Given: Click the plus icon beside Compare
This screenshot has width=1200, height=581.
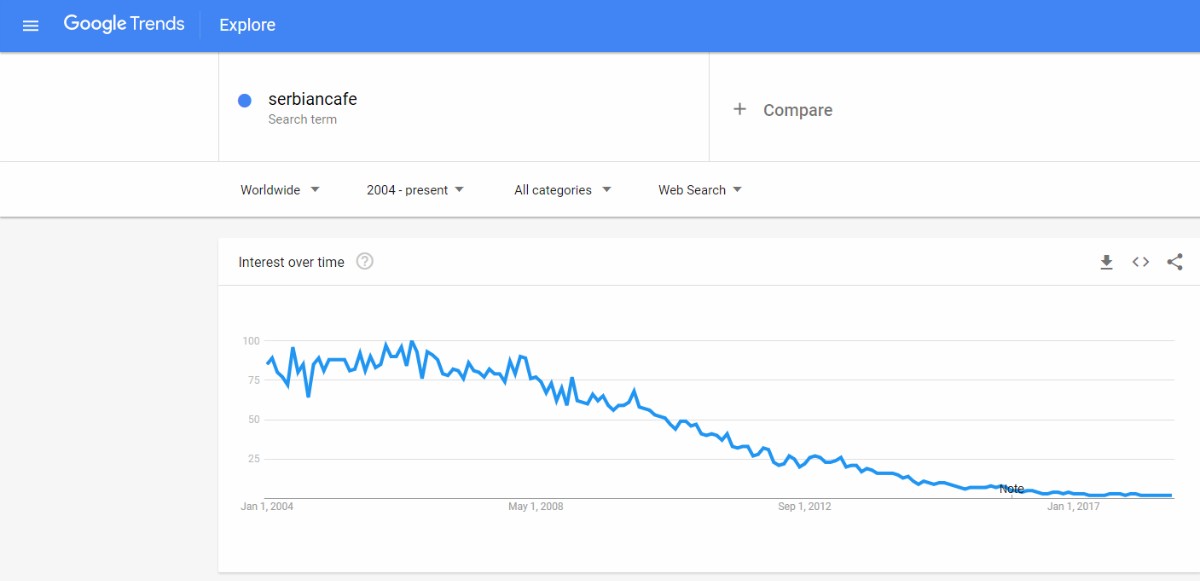Looking at the screenshot, I should [x=740, y=110].
